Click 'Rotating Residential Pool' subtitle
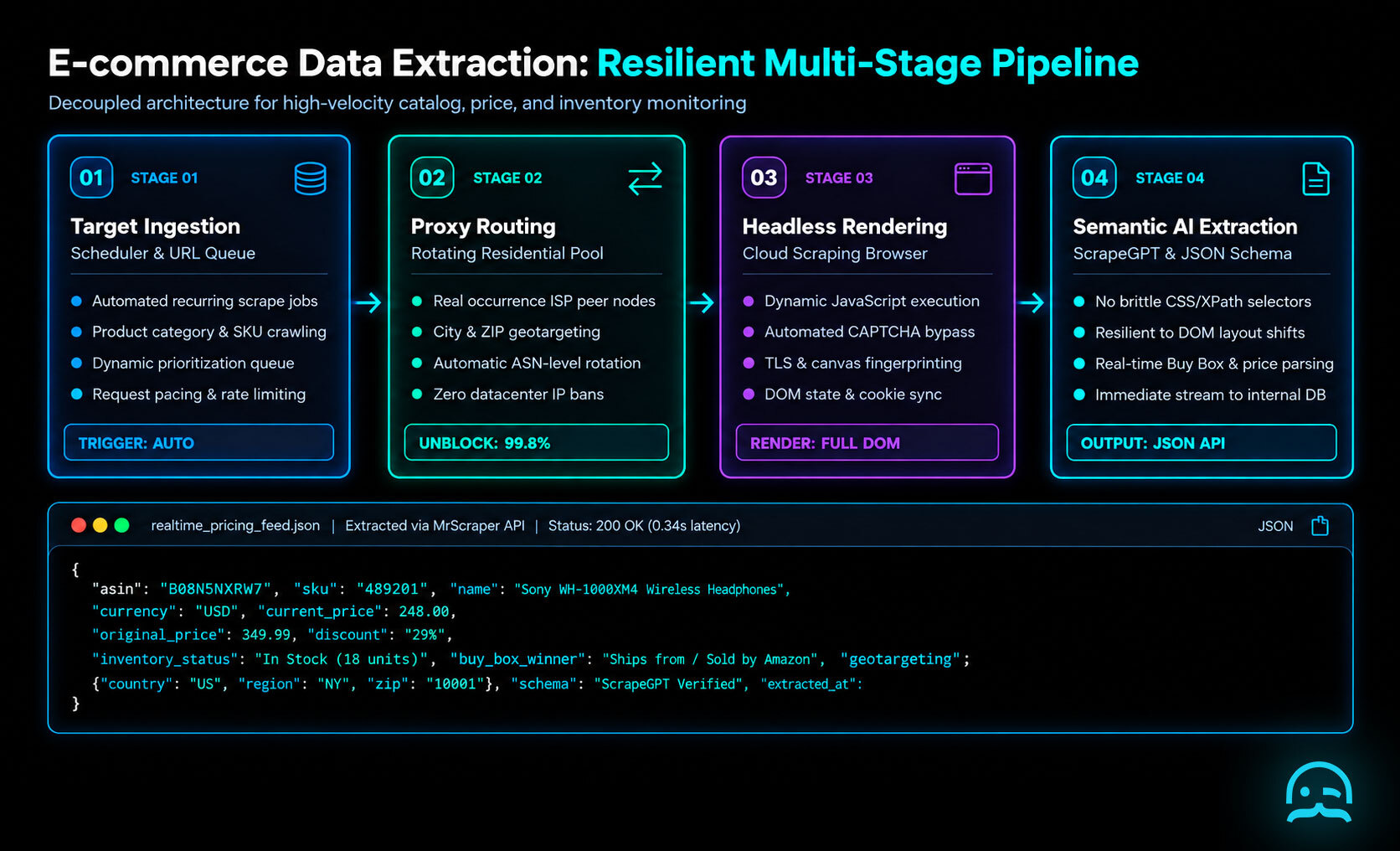The height and width of the screenshot is (851, 1400). 507,253
